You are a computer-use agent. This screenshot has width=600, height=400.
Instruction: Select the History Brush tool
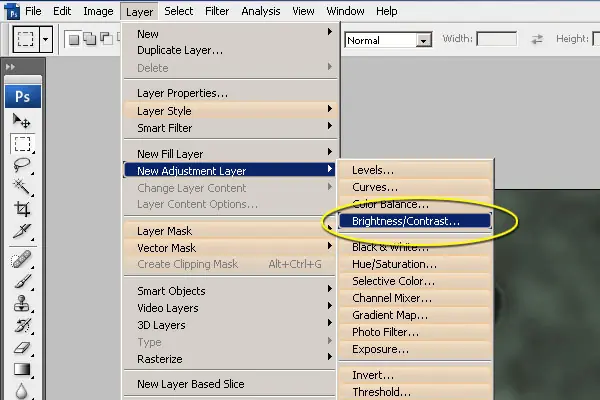[22, 325]
